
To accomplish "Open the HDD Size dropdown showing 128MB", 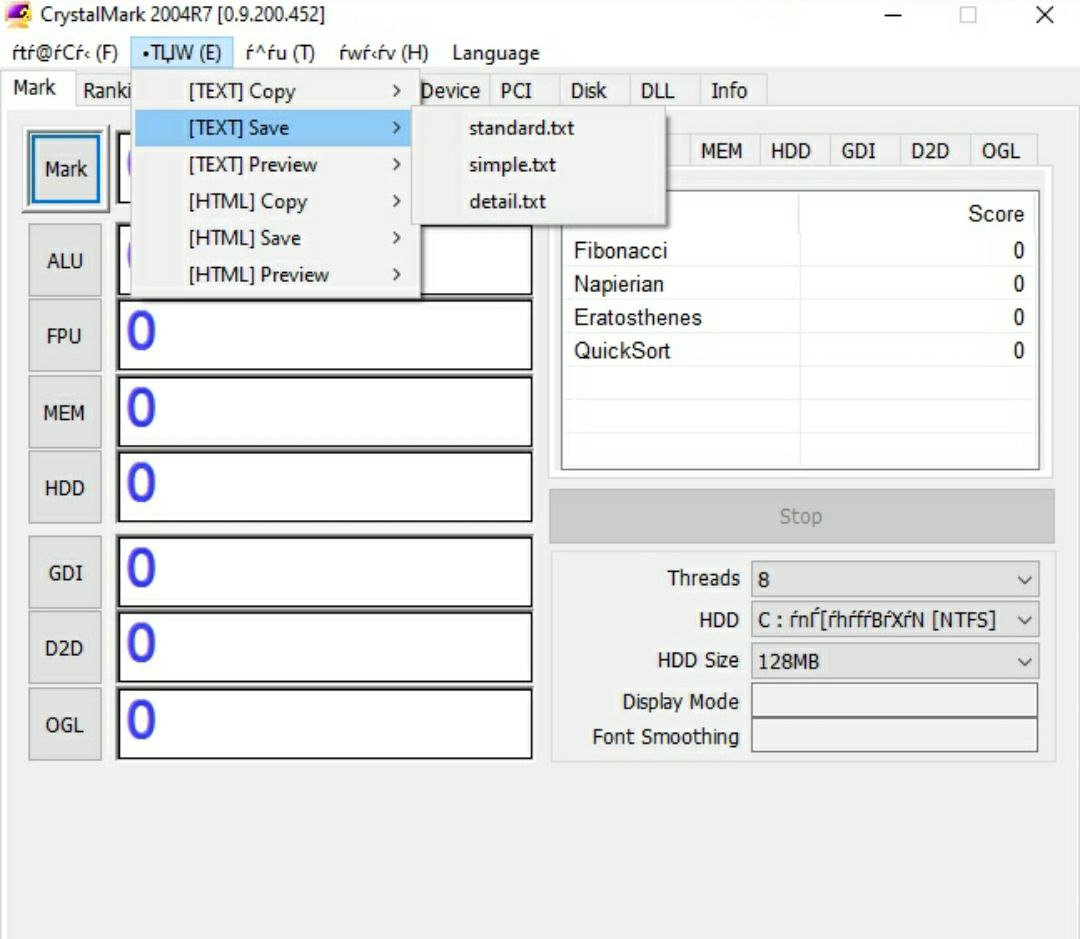I will tap(895, 661).
